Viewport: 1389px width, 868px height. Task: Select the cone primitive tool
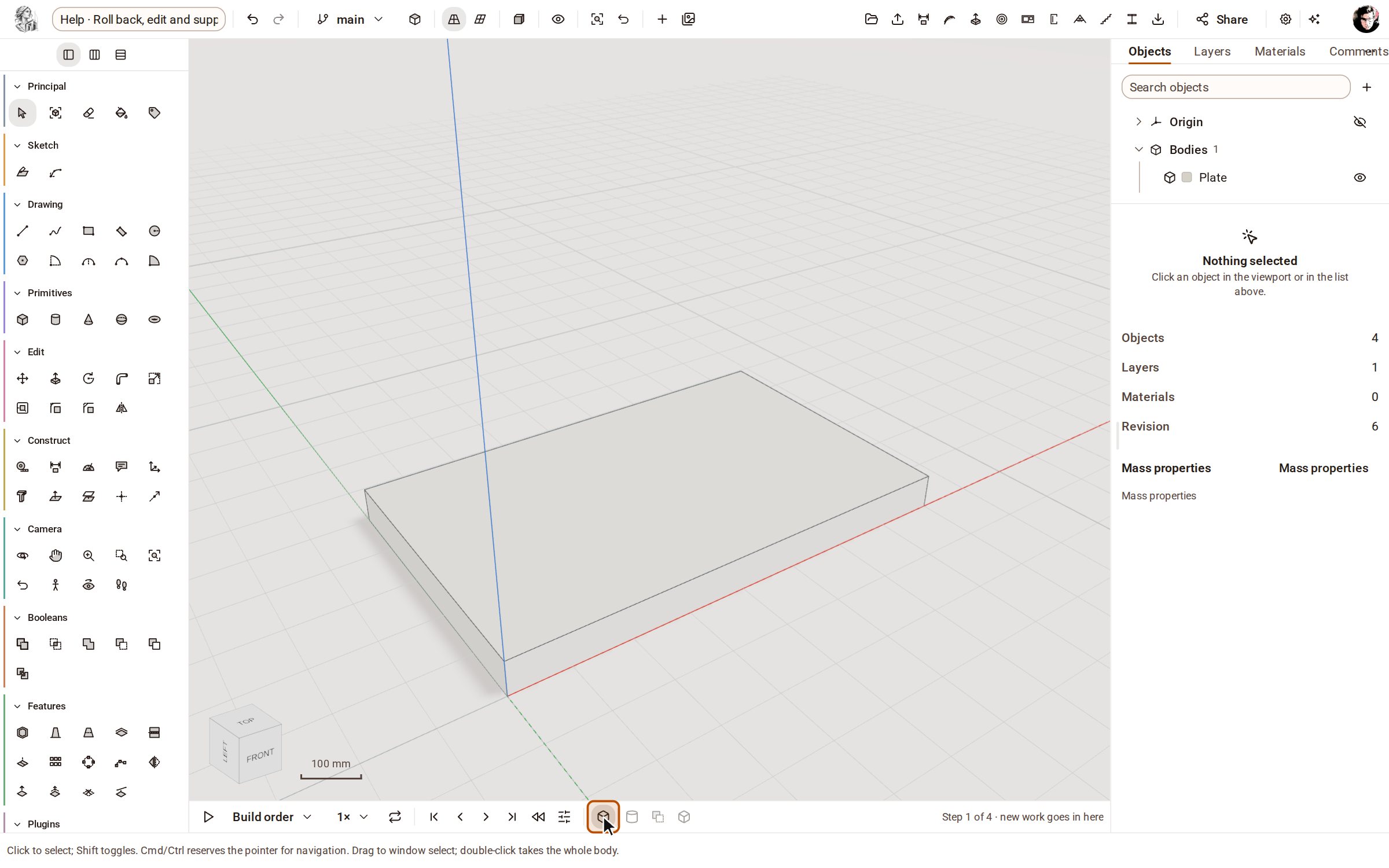pyautogui.click(x=89, y=319)
